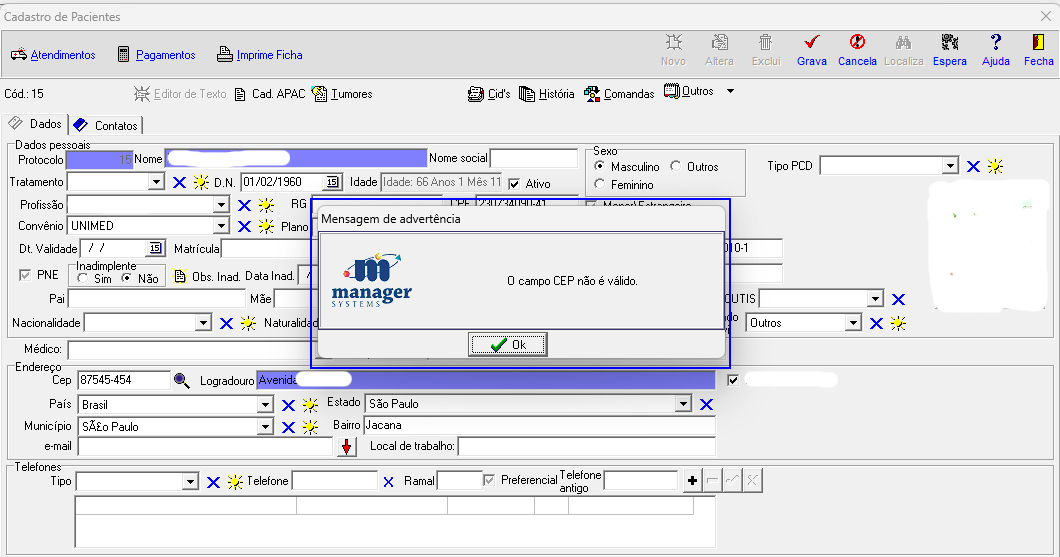Open the D.N. date calendar picker
This screenshot has height=557, width=1060.
332,182
